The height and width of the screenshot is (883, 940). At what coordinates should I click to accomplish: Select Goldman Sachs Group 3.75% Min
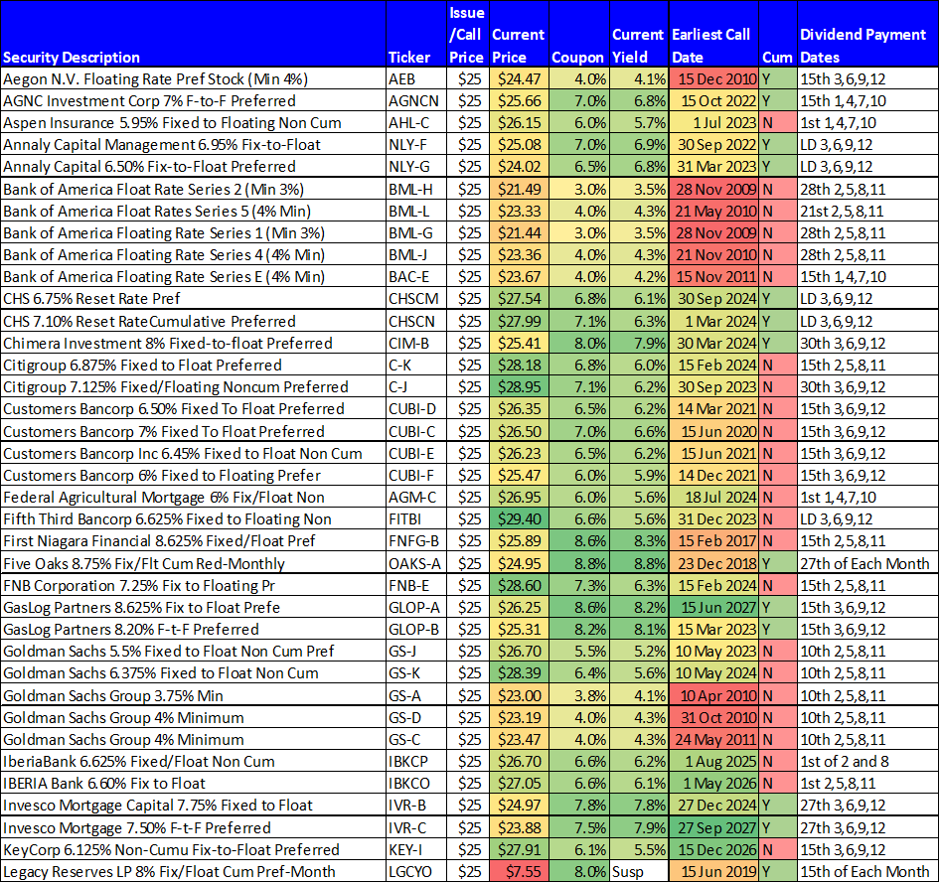pos(193,695)
